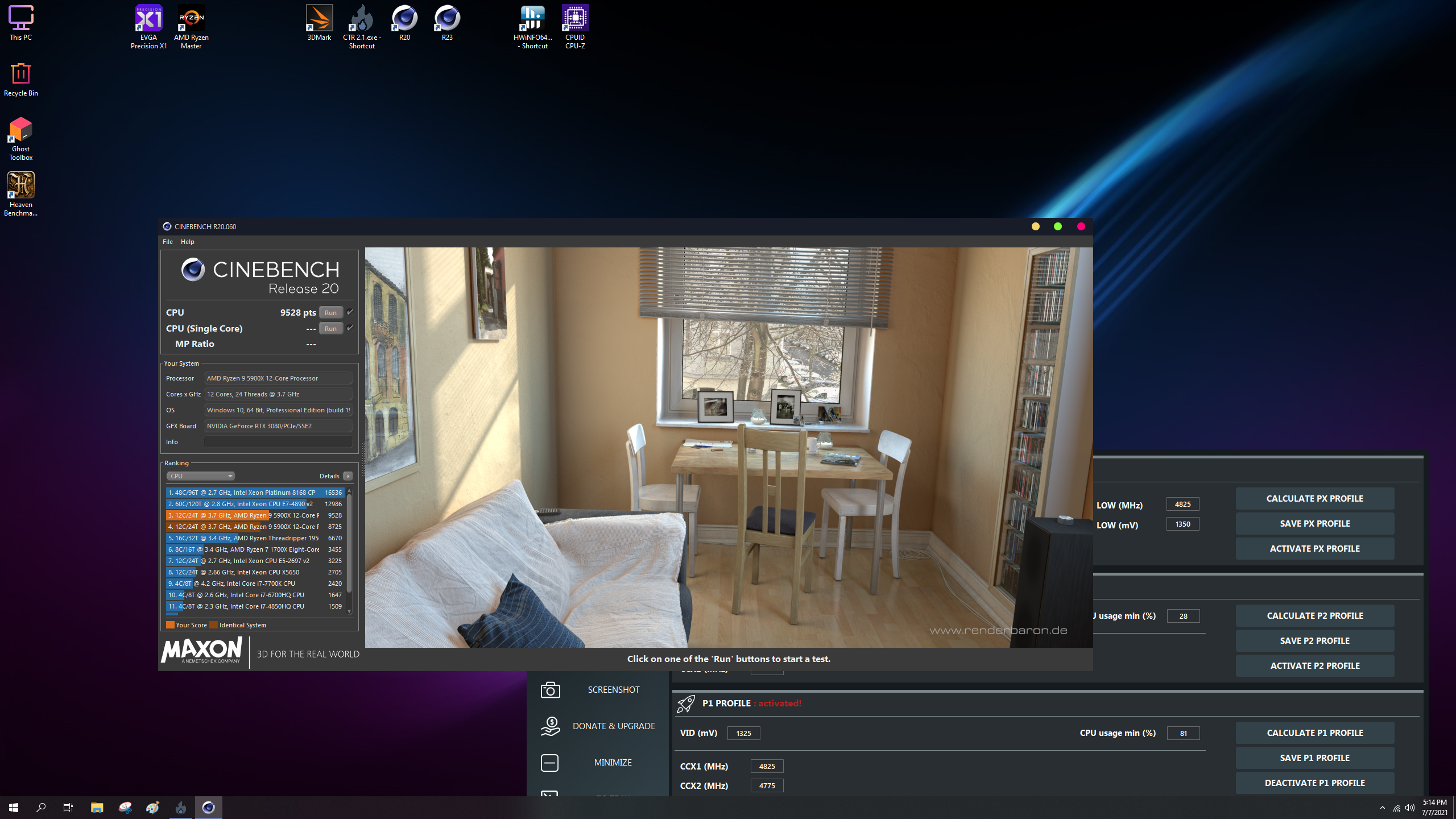Edit the P2 usage min 28 field
The image size is (1456, 819).
1184,617
